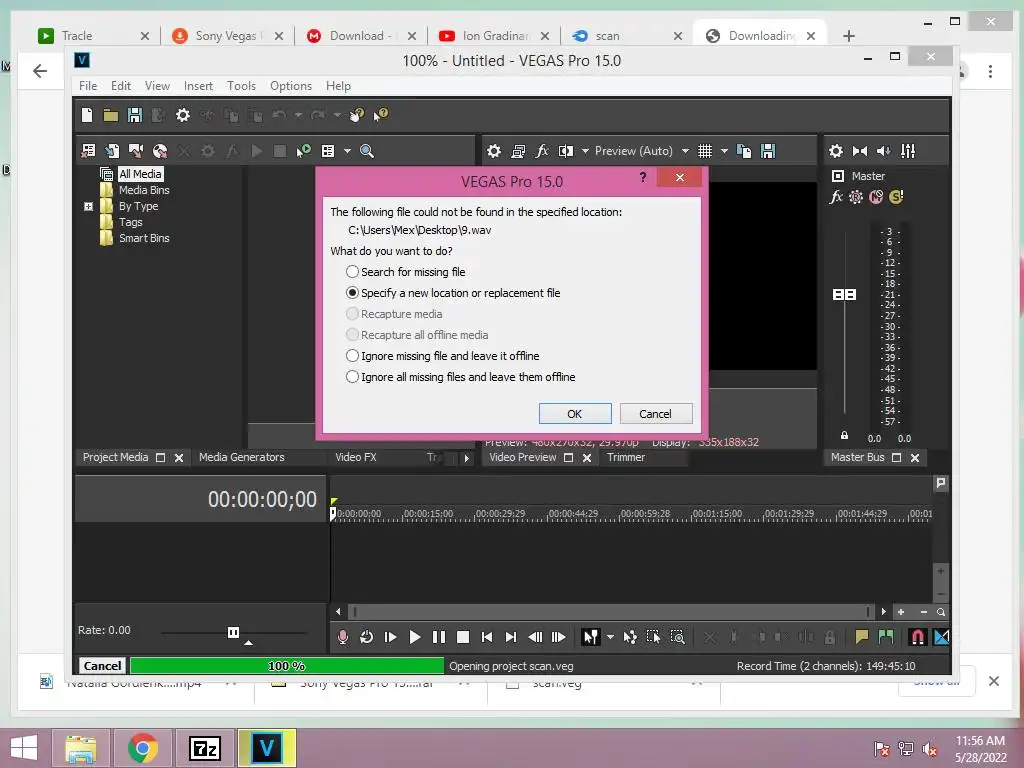
Task: Open the edit tool dropdown arrow in transport
Action: [610, 637]
